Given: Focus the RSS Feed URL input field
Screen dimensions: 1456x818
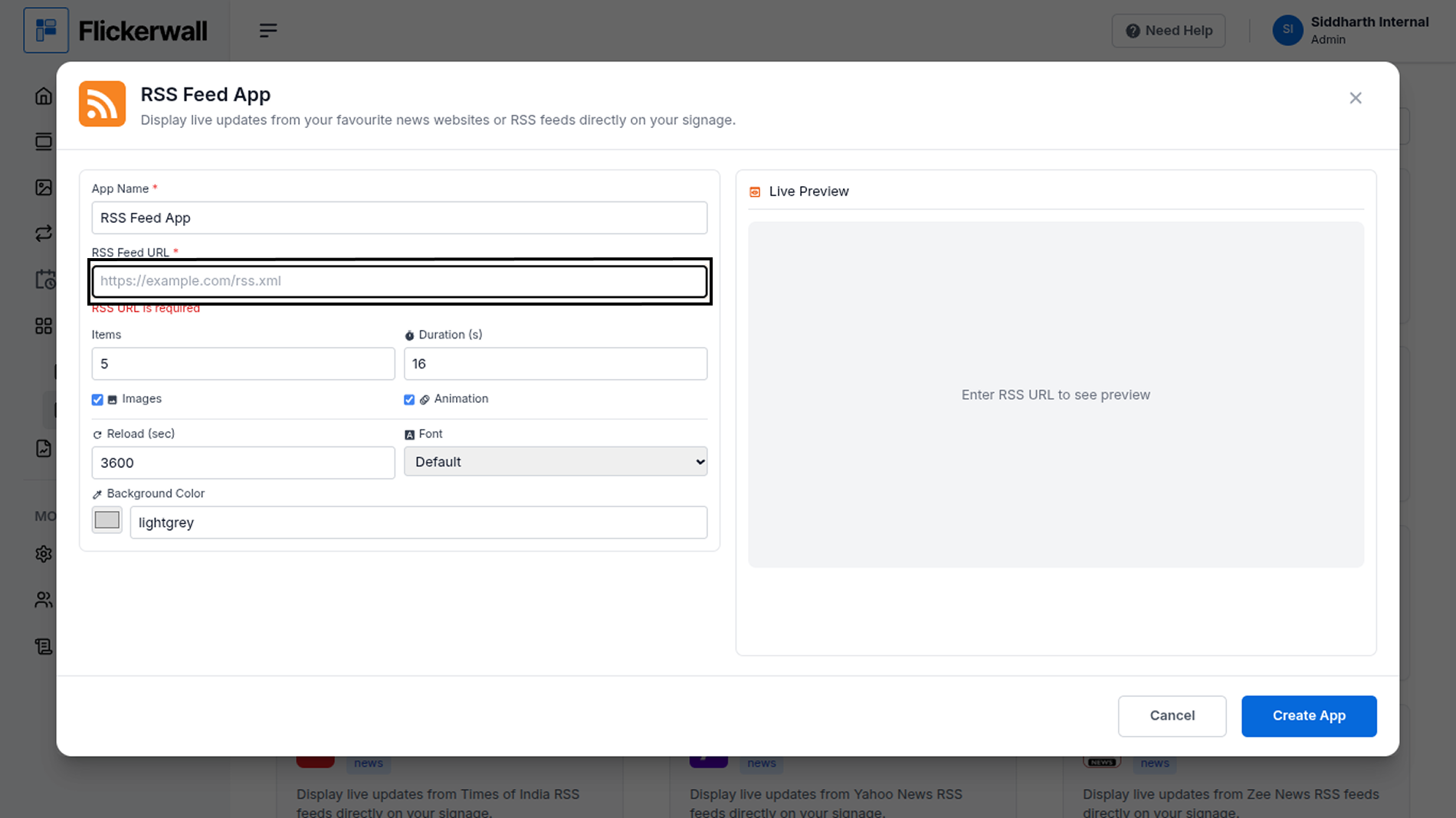Looking at the screenshot, I should [x=399, y=281].
